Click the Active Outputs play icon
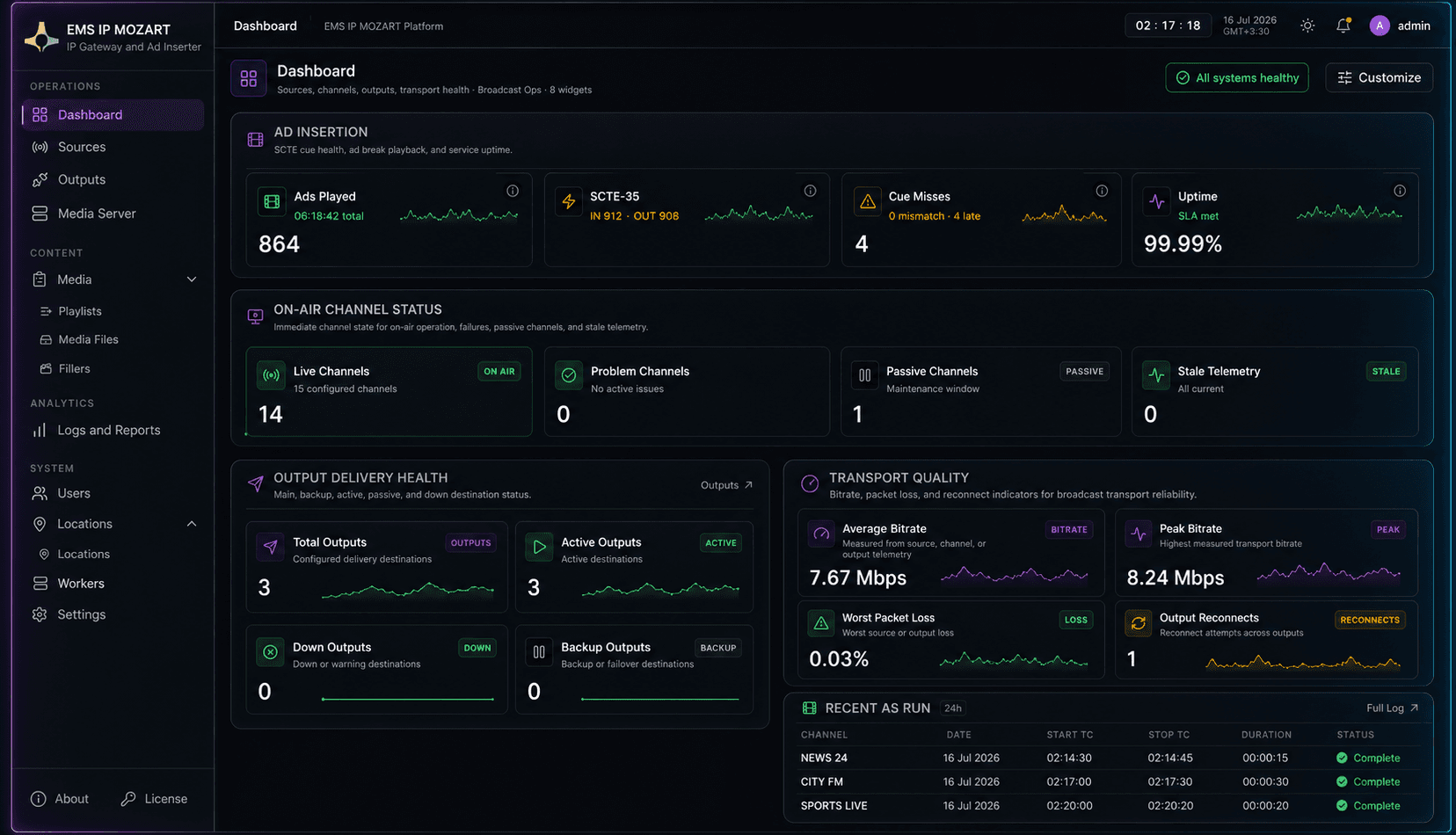This screenshot has height=835, width=1456. click(x=539, y=547)
